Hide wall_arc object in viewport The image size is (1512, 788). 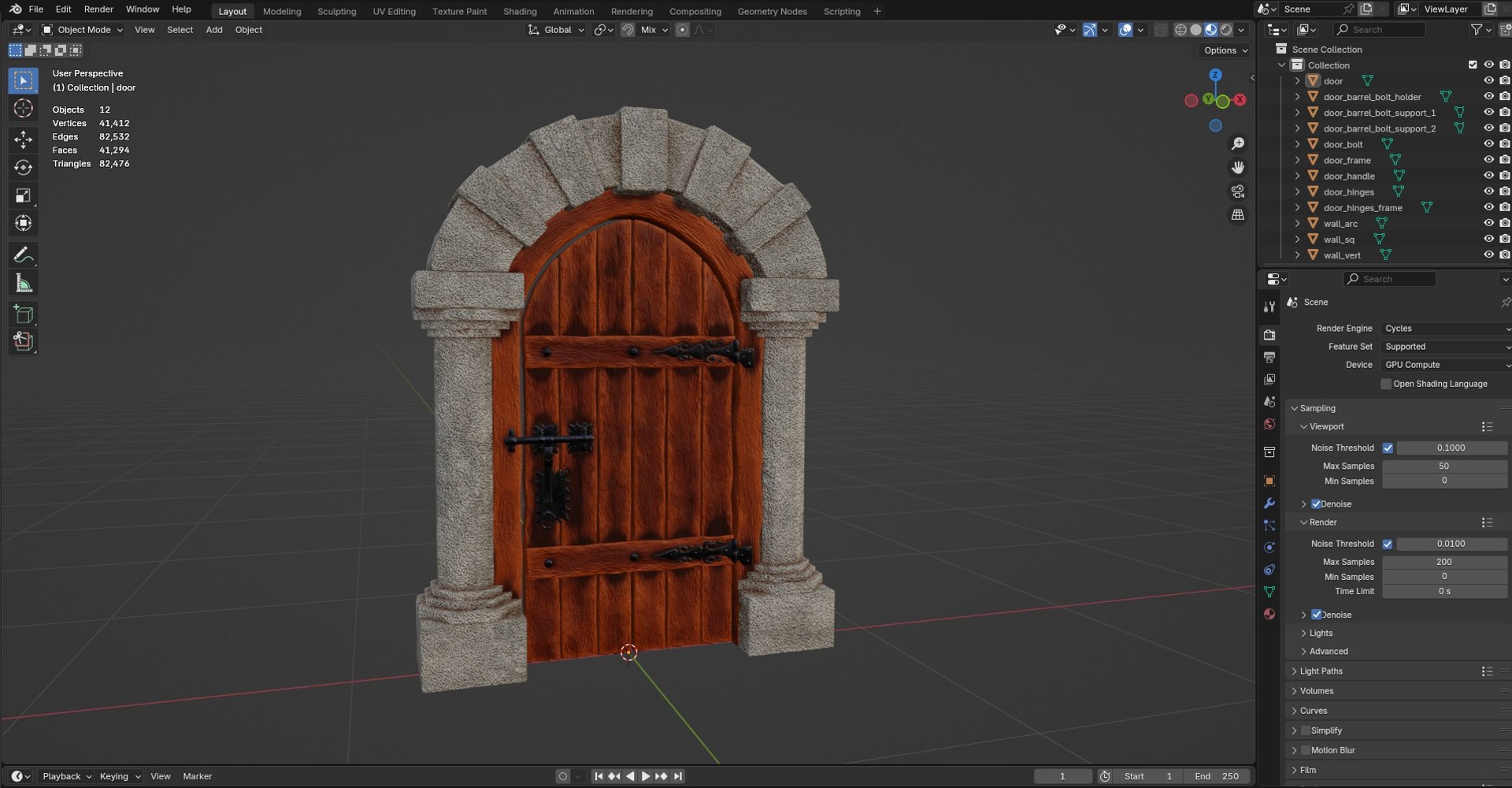(x=1488, y=223)
